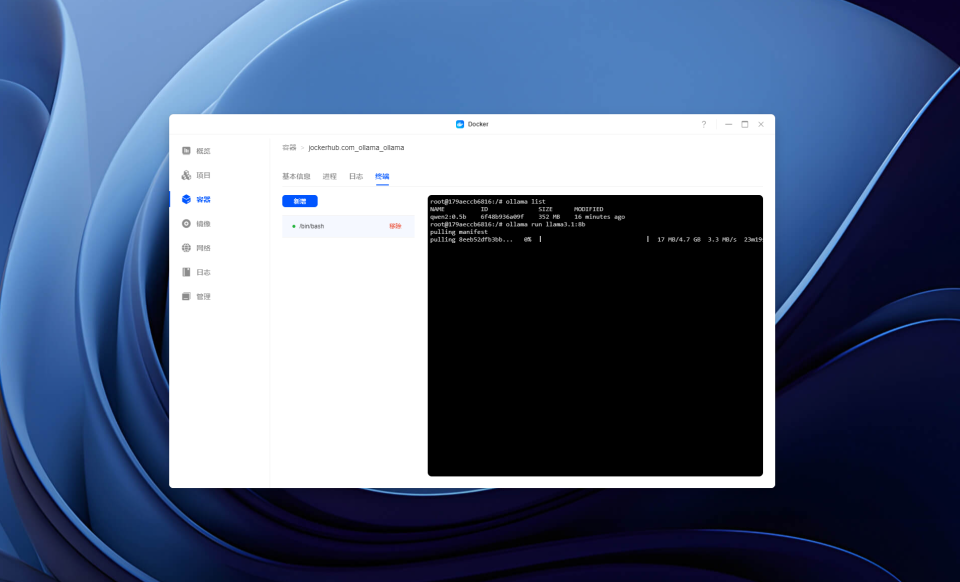
Task: Open the 镜像 images disc icon
Action: pyautogui.click(x=186, y=223)
